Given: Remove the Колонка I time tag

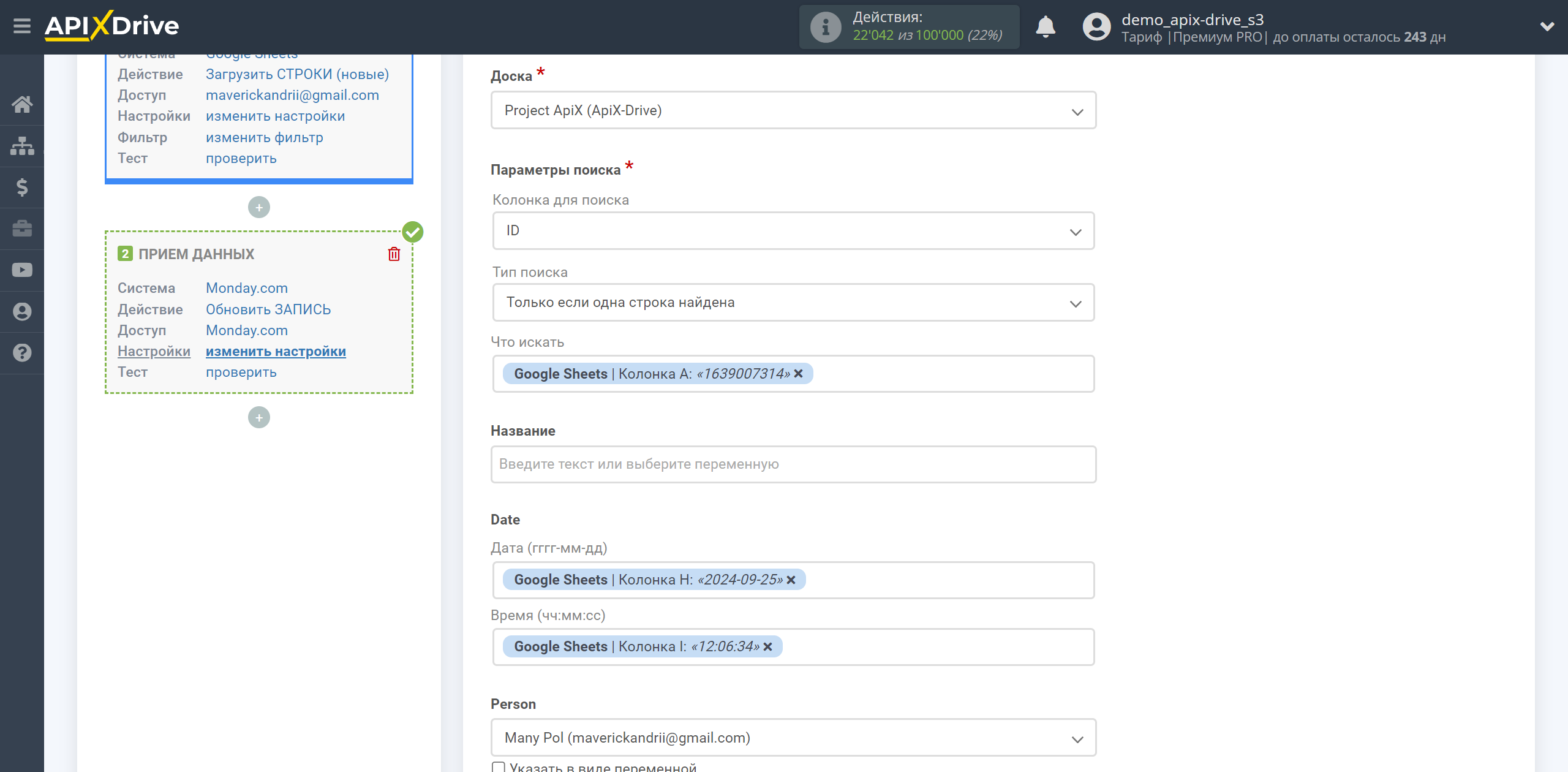Looking at the screenshot, I should coord(767,646).
